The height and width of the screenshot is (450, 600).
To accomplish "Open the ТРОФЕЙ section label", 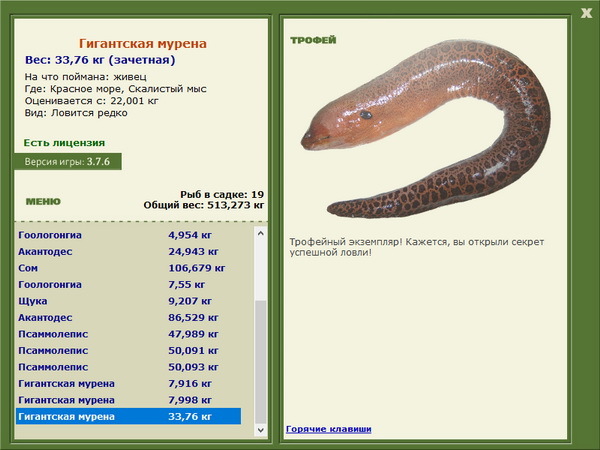I will click(313, 40).
